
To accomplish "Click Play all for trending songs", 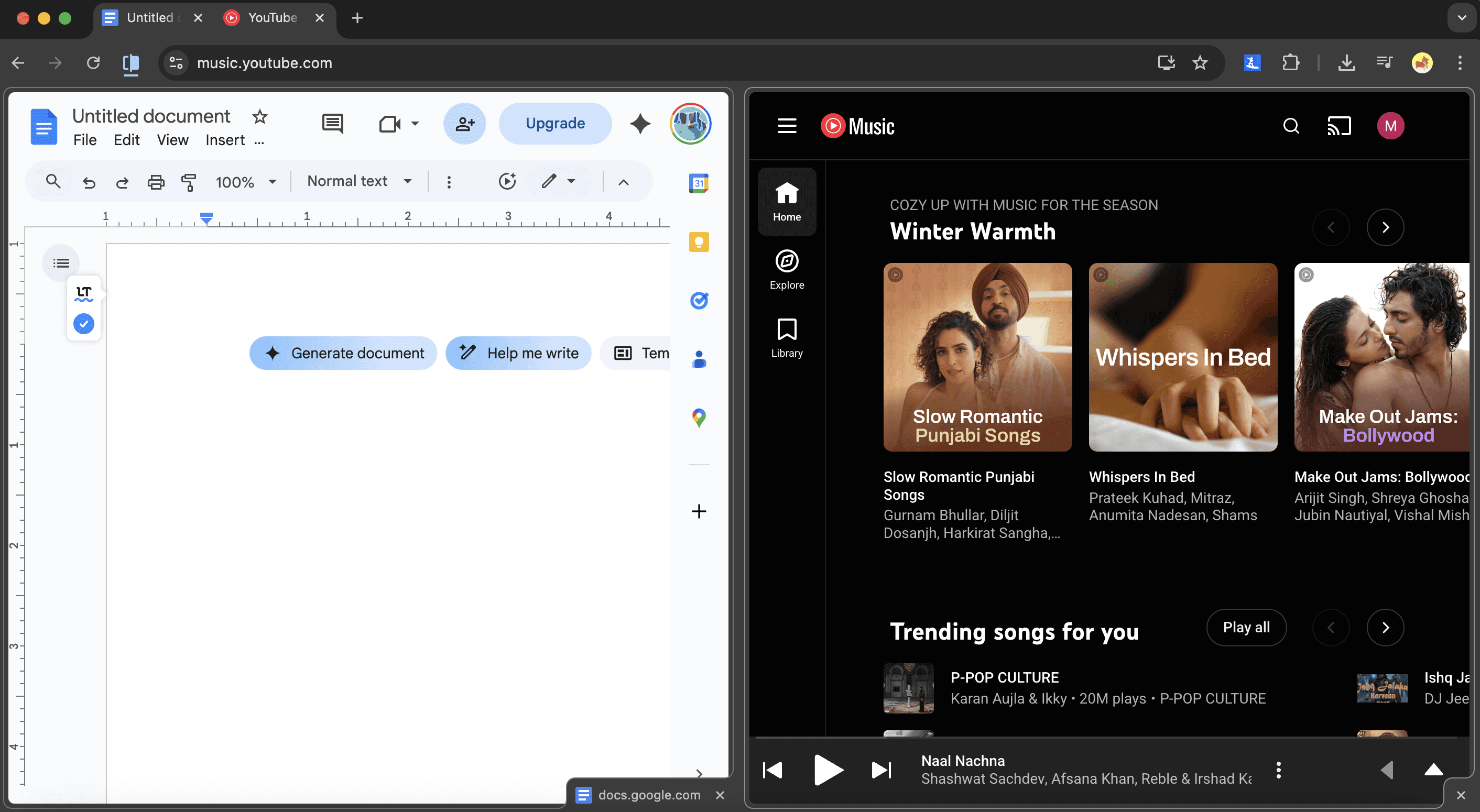I will 1246,627.
